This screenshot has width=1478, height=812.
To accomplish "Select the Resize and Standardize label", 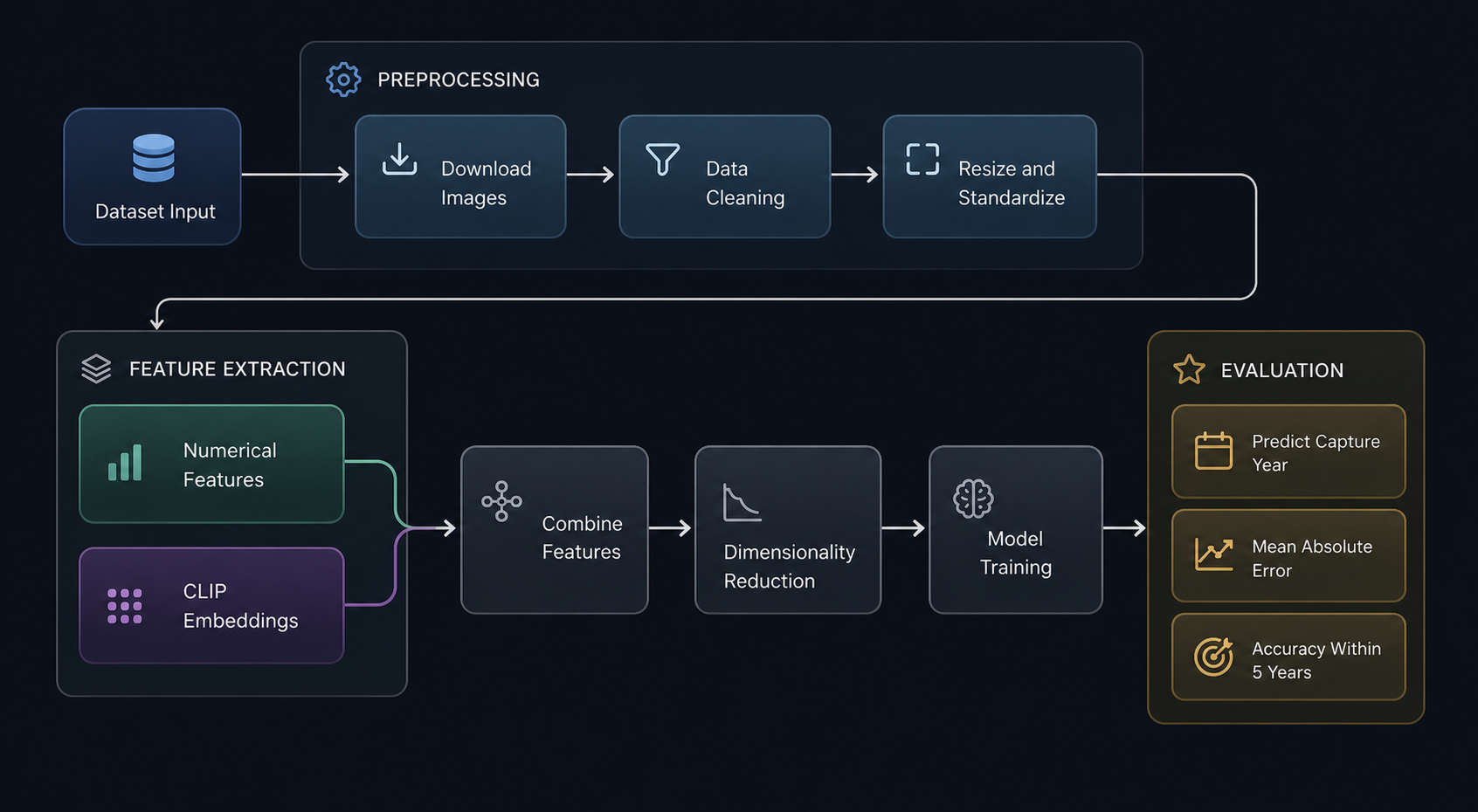I will [1012, 182].
